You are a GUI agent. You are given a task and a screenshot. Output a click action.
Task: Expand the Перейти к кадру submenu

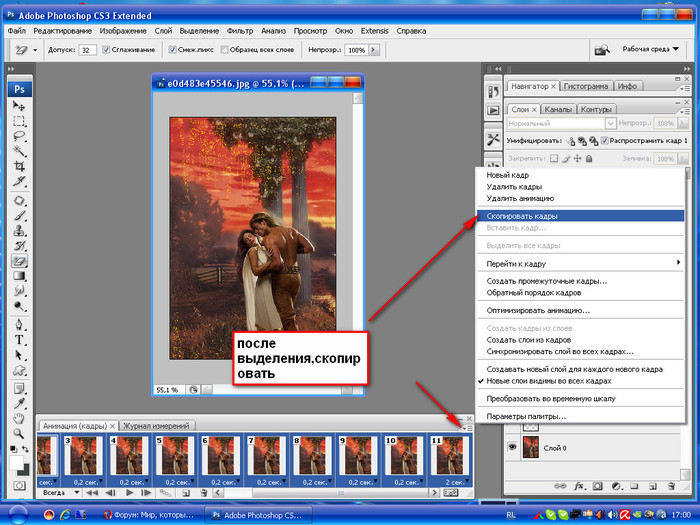(580, 263)
